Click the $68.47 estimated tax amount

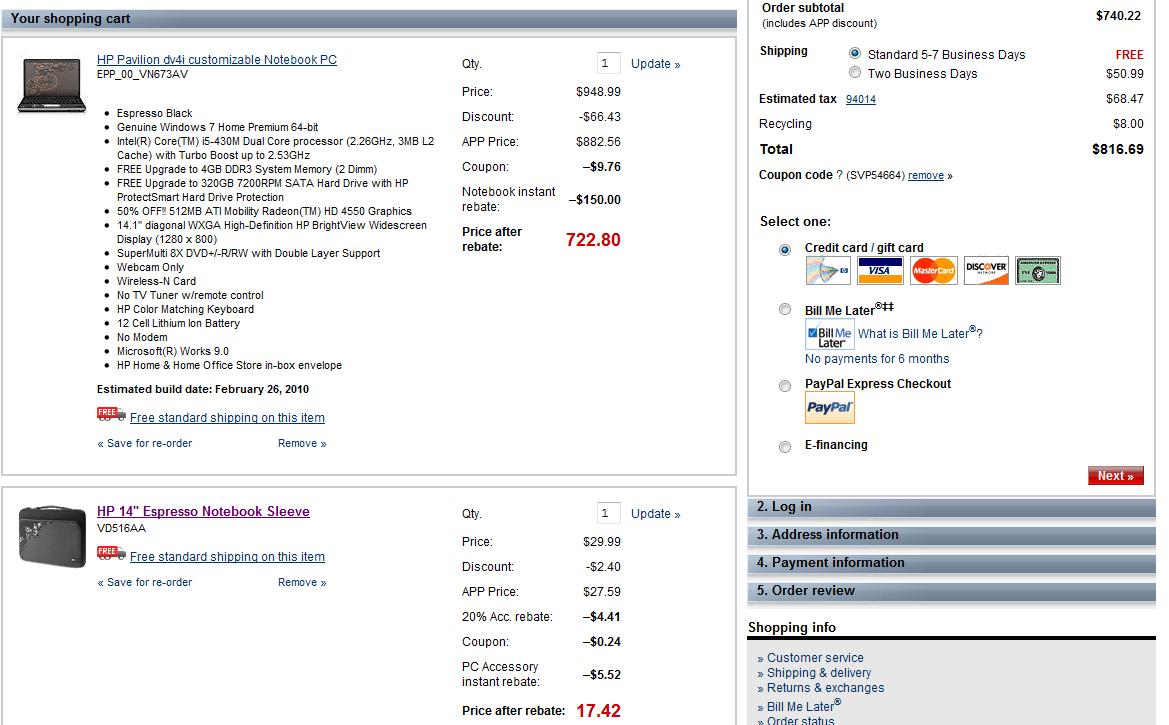pos(1124,98)
